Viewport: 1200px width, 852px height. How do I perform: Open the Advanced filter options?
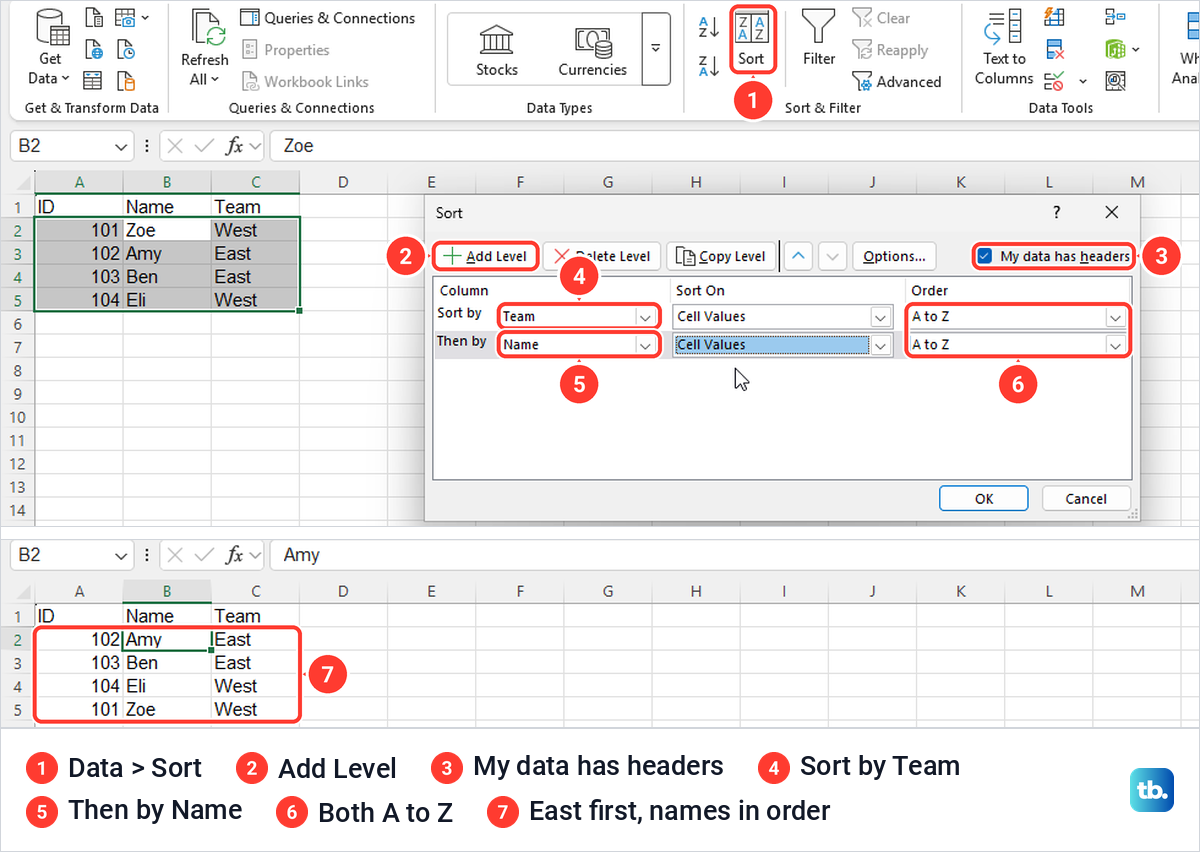tap(896, 81)
